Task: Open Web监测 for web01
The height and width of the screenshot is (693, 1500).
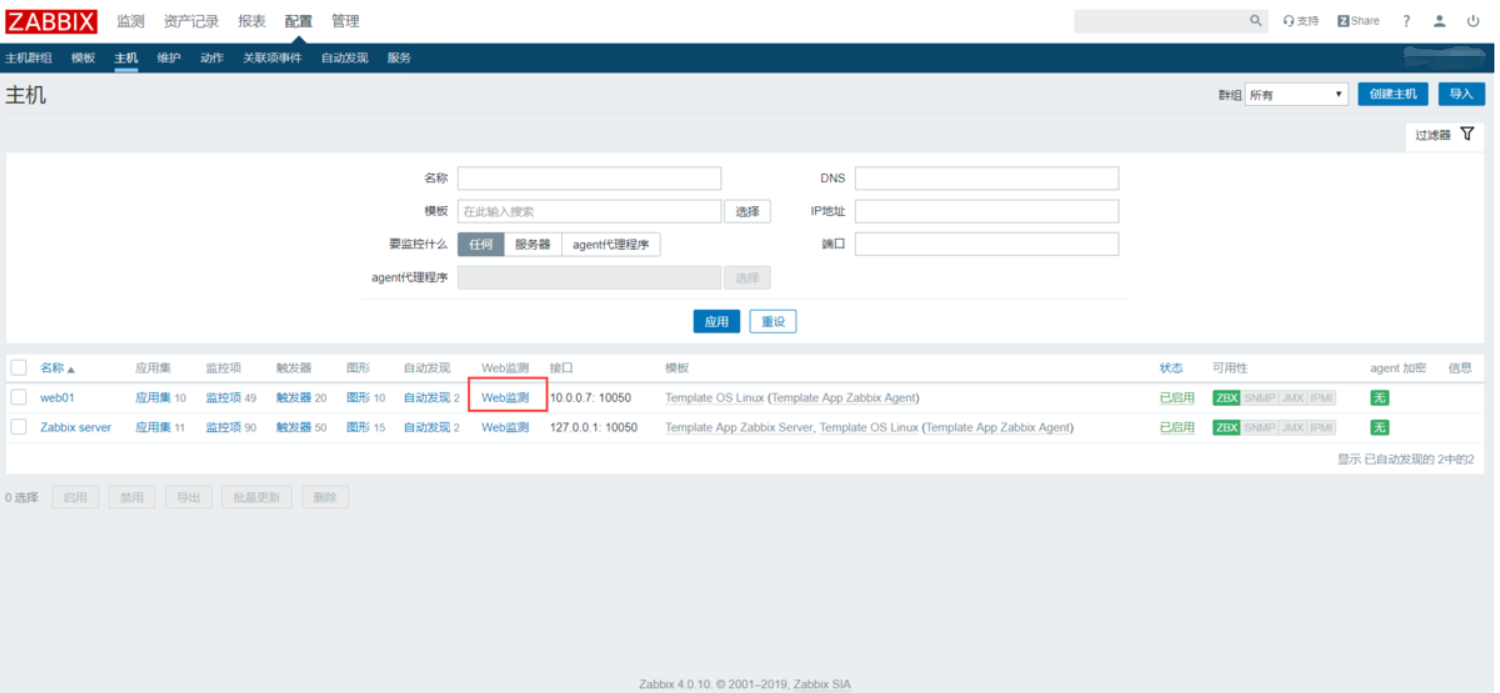Action: 505,398
